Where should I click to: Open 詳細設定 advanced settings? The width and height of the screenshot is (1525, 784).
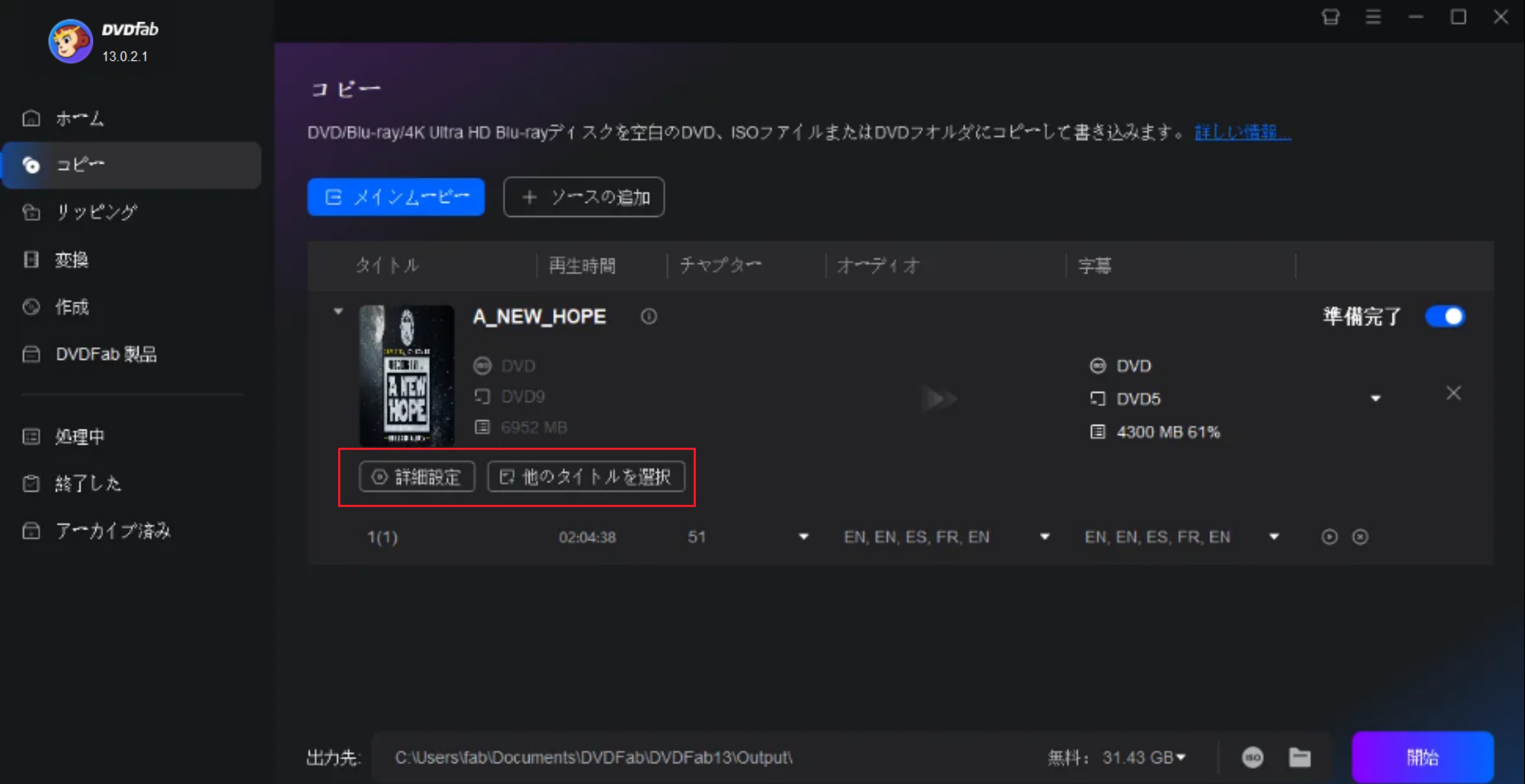pos(417,476)
